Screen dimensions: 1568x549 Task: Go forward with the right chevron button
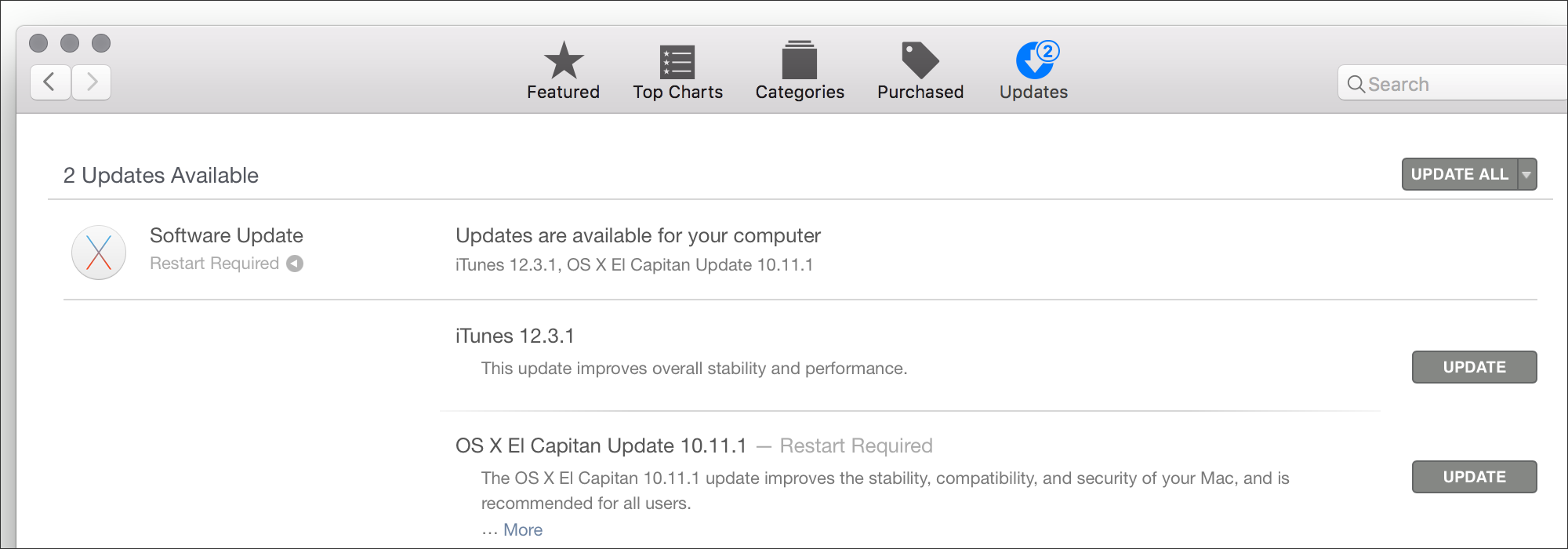(x=92, y=82)
